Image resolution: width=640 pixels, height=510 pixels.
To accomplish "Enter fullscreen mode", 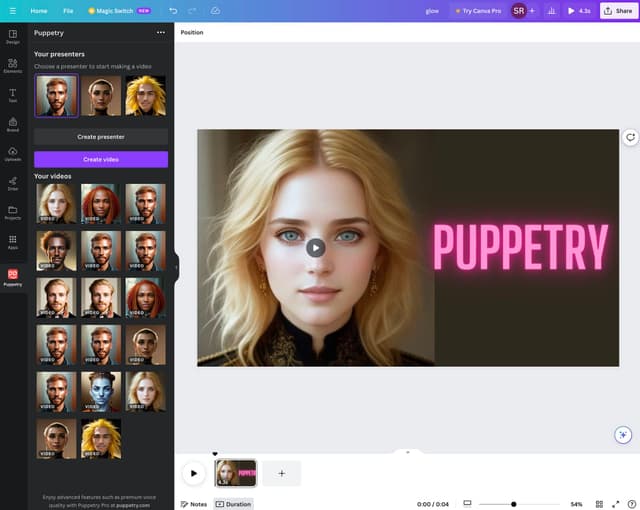I will (x=616, y=504).
